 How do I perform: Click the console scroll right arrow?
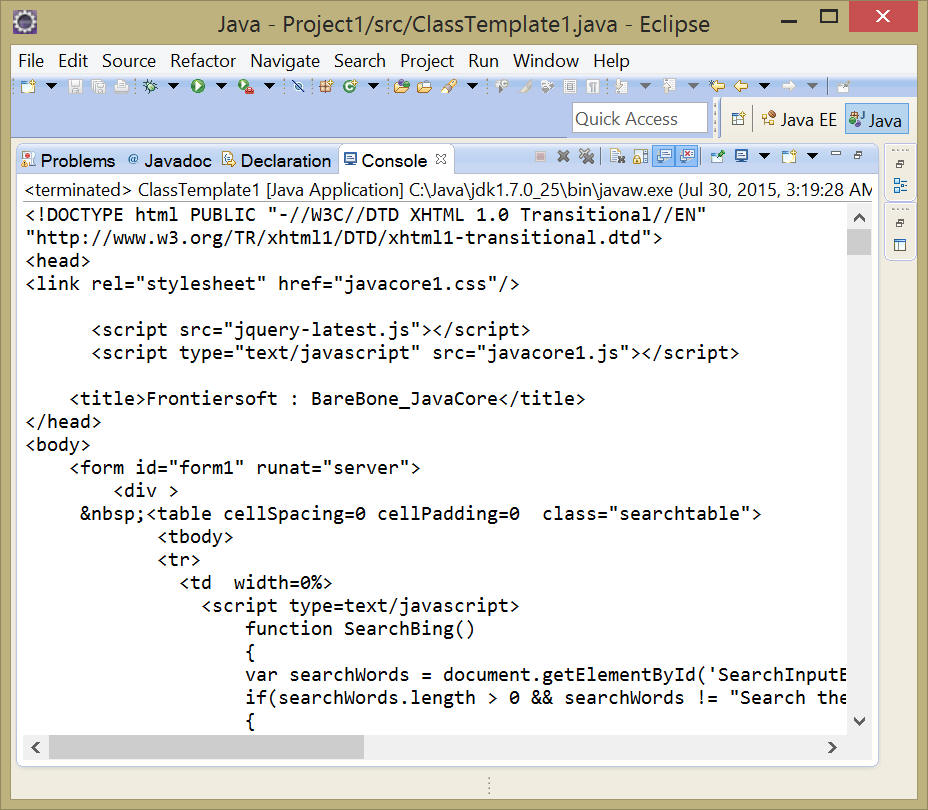pos(832,747)
